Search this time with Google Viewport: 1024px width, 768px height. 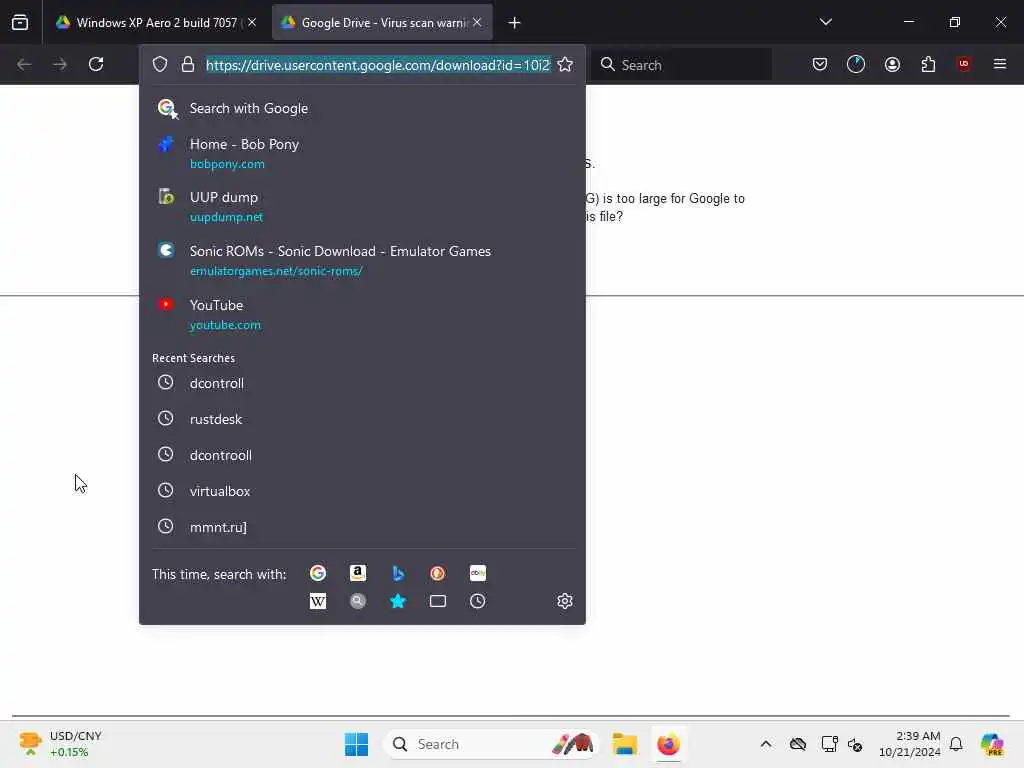(x=318, y=573)
